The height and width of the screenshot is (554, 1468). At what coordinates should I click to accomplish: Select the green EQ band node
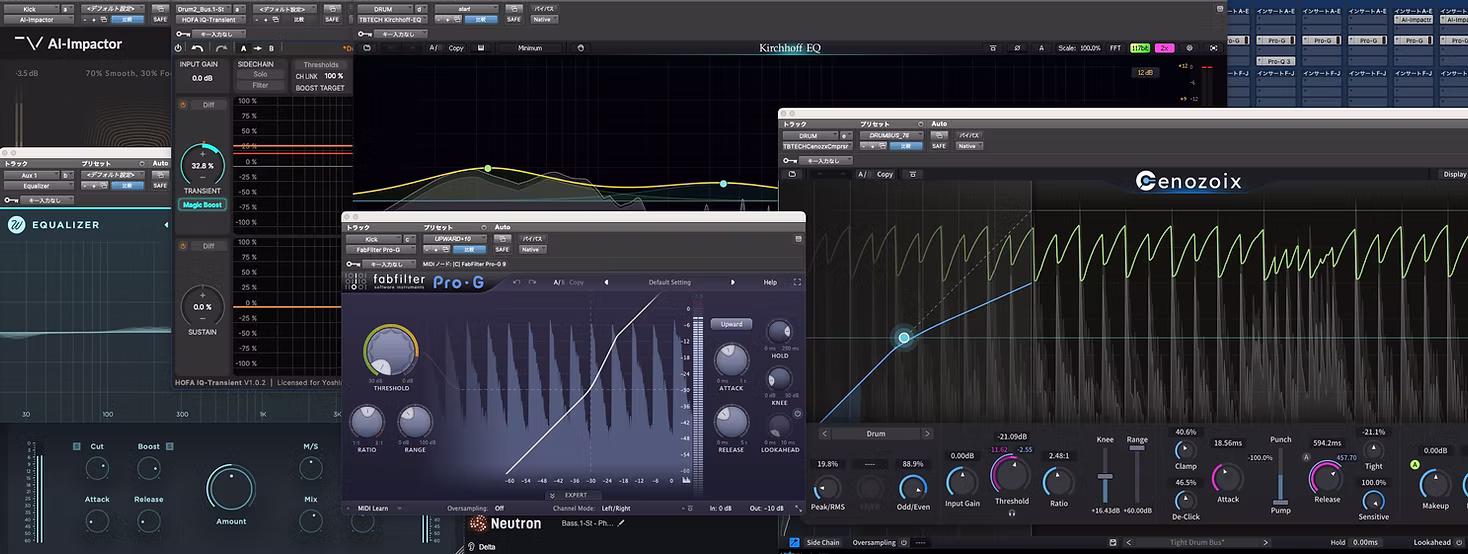point(487,168)
